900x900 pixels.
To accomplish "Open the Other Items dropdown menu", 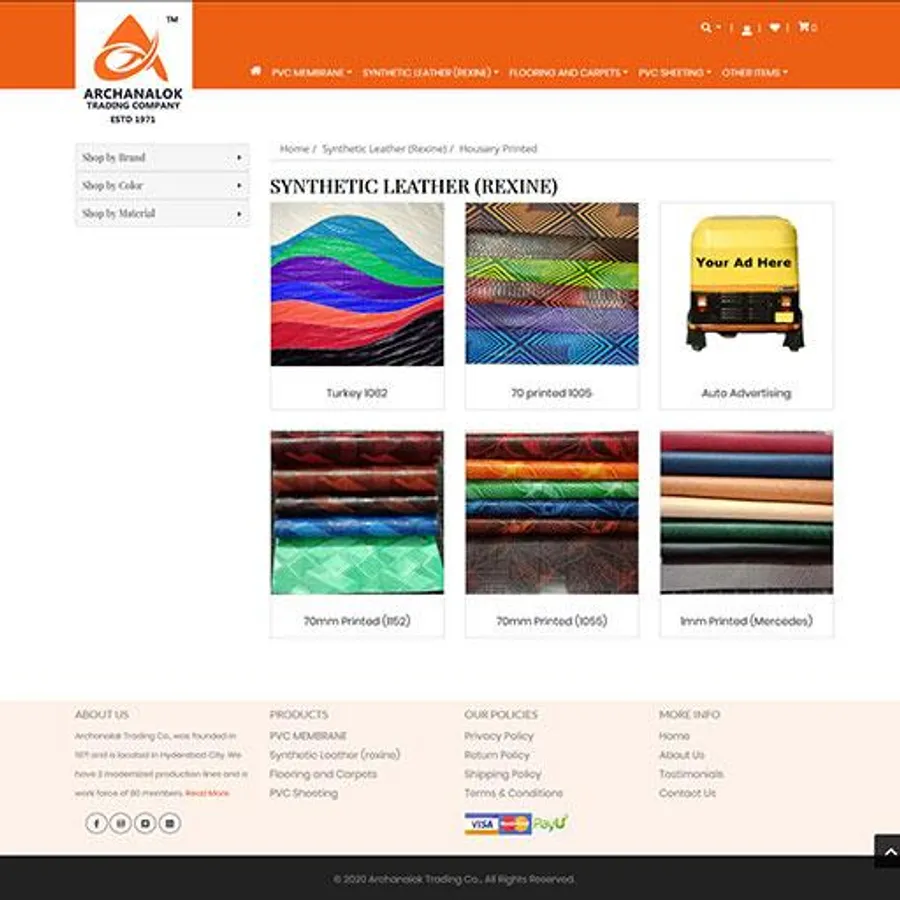I will [x=755, y=72].
